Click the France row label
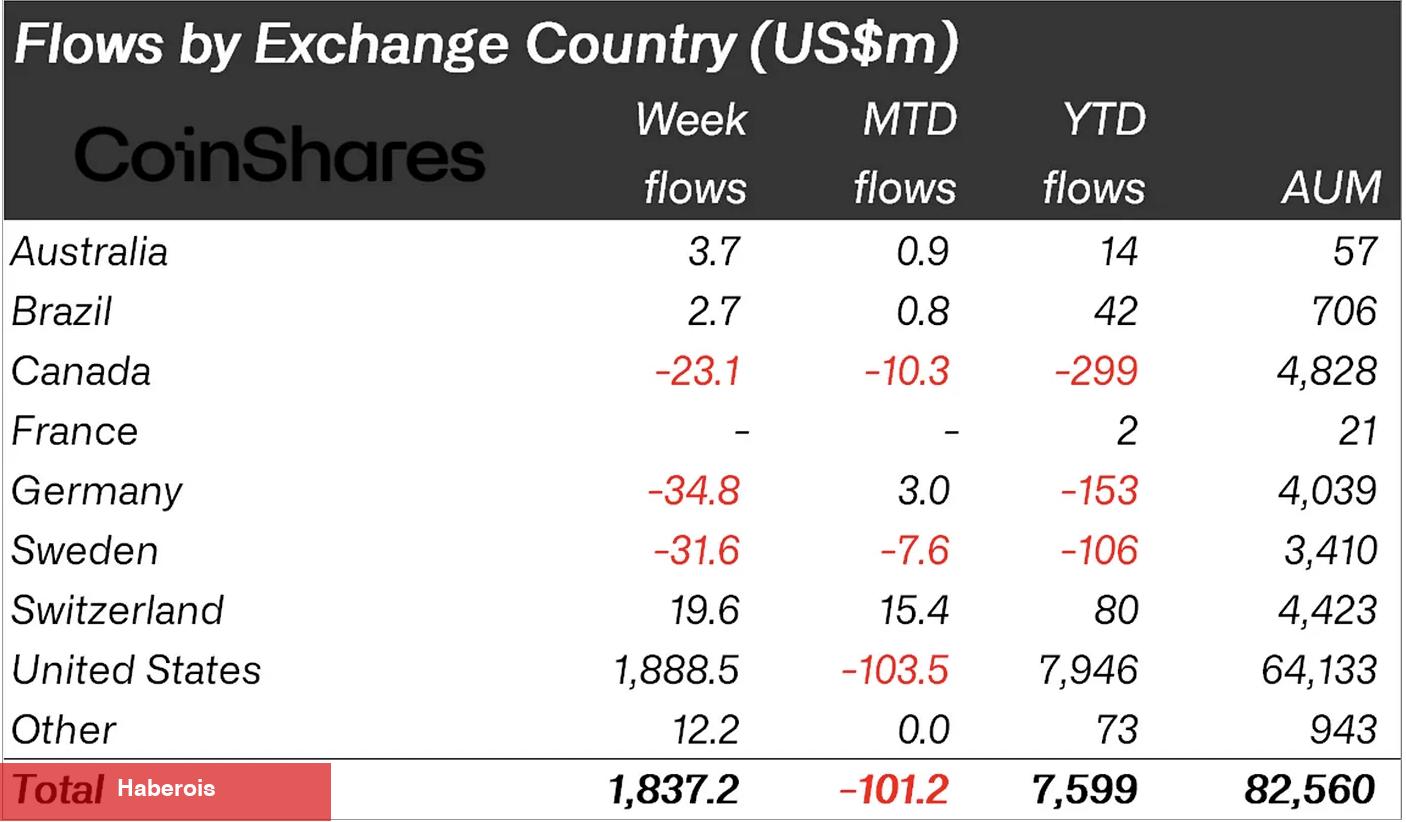The height and width of the screenshot is (822, 1406). pos(74,431)
